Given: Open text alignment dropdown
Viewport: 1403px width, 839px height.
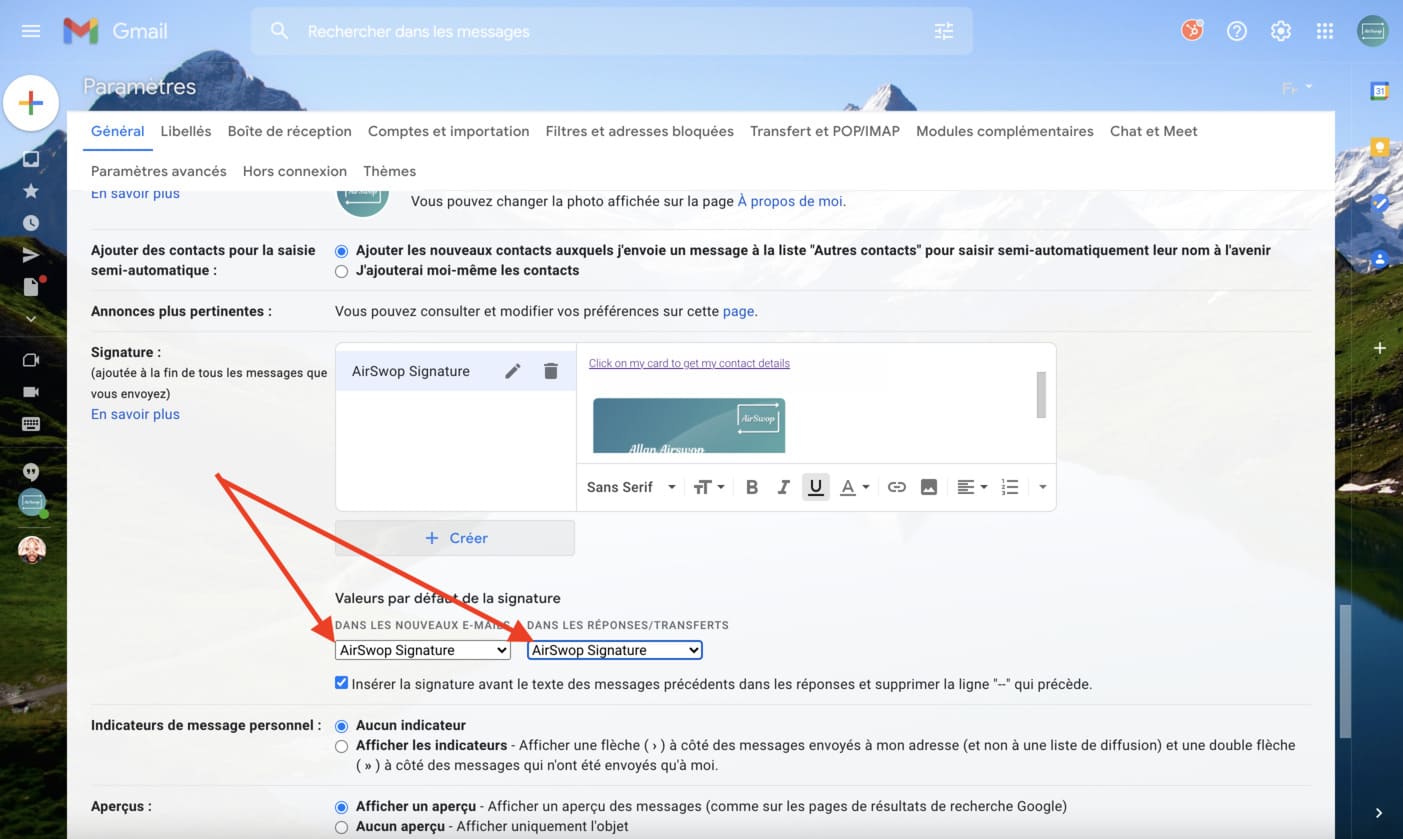Looking at the screenshot, I should click(x=972, y=487).
